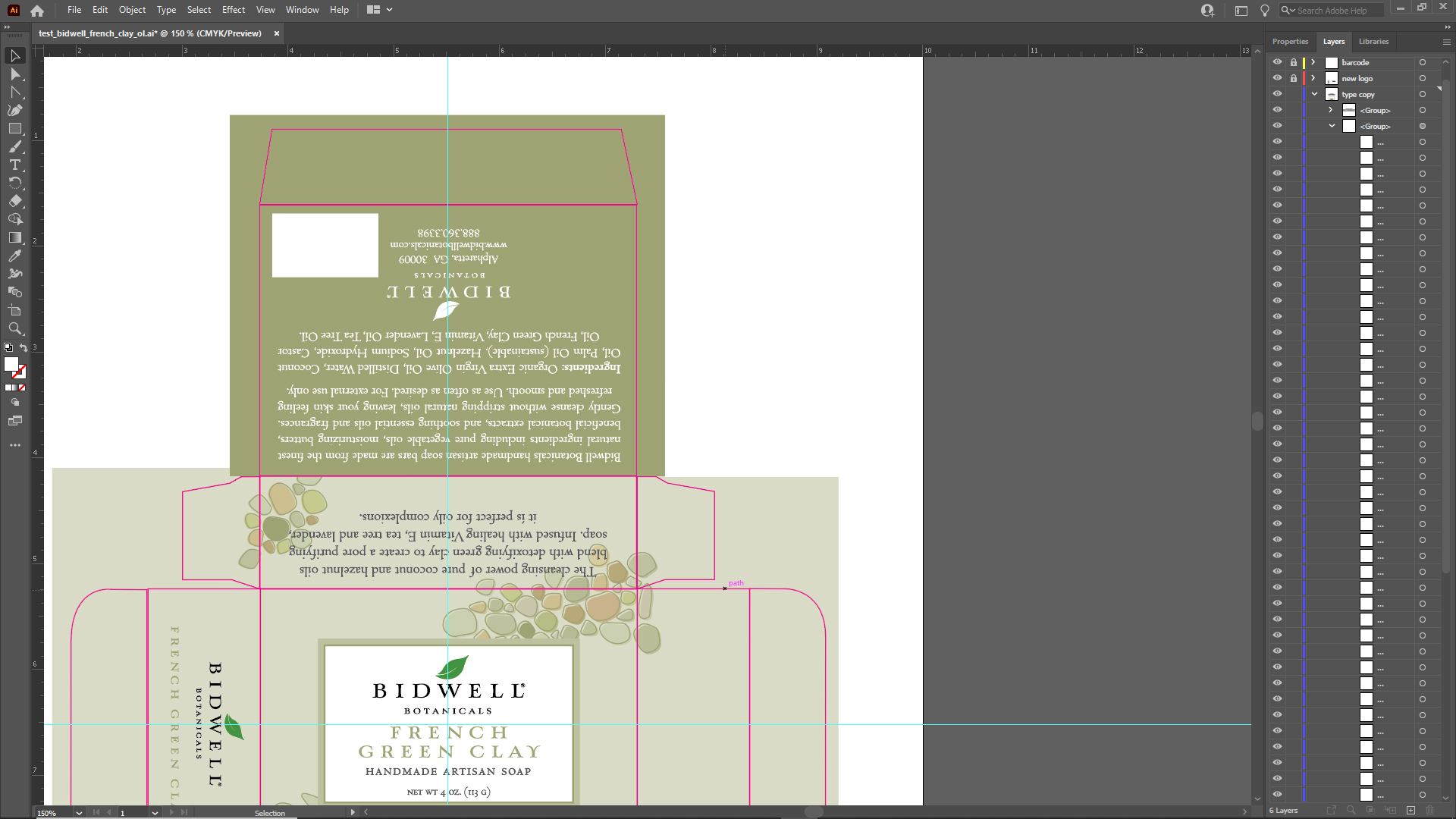1456x819 pixels.
Task: Switch to the Libraries tab
Action: pyautogui.click(x=1374, y=41)
